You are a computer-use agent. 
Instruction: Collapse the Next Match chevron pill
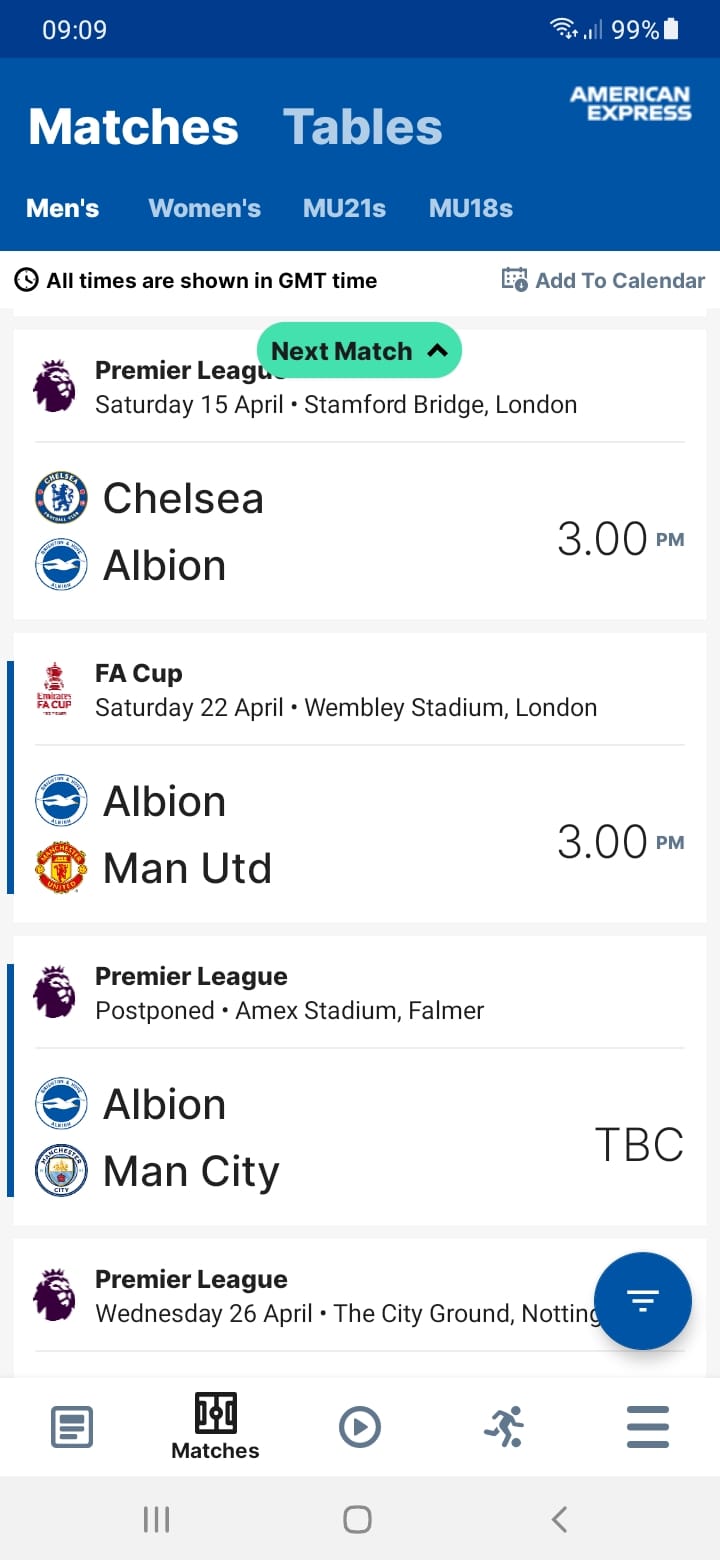tap(359, 351)
